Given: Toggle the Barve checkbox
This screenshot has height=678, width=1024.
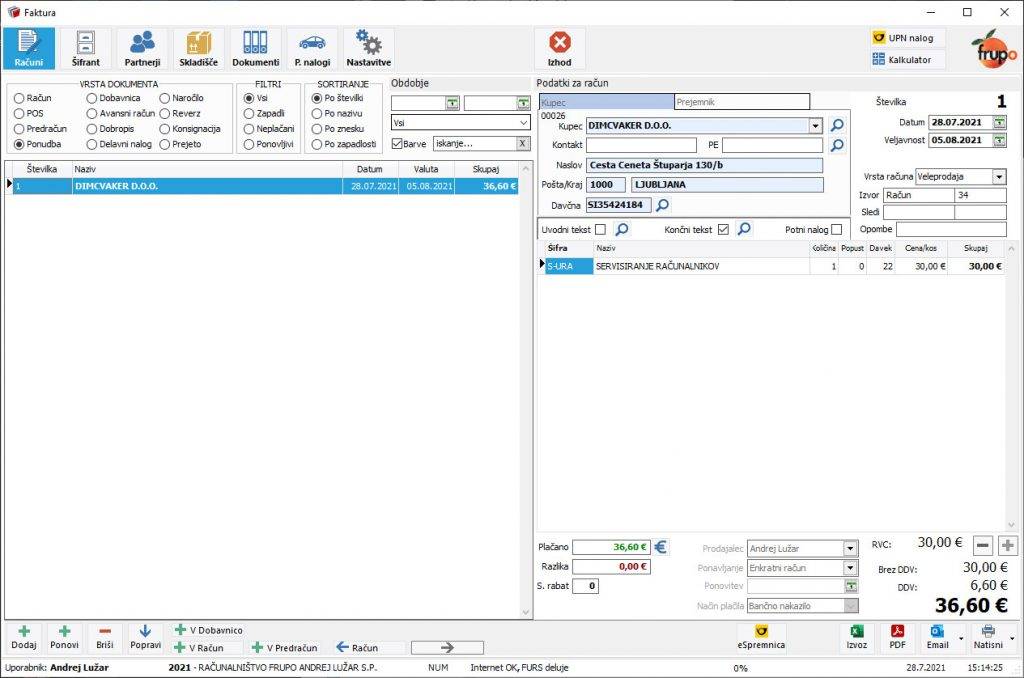Looking at the screenshot, I should (x=397, y=144).
